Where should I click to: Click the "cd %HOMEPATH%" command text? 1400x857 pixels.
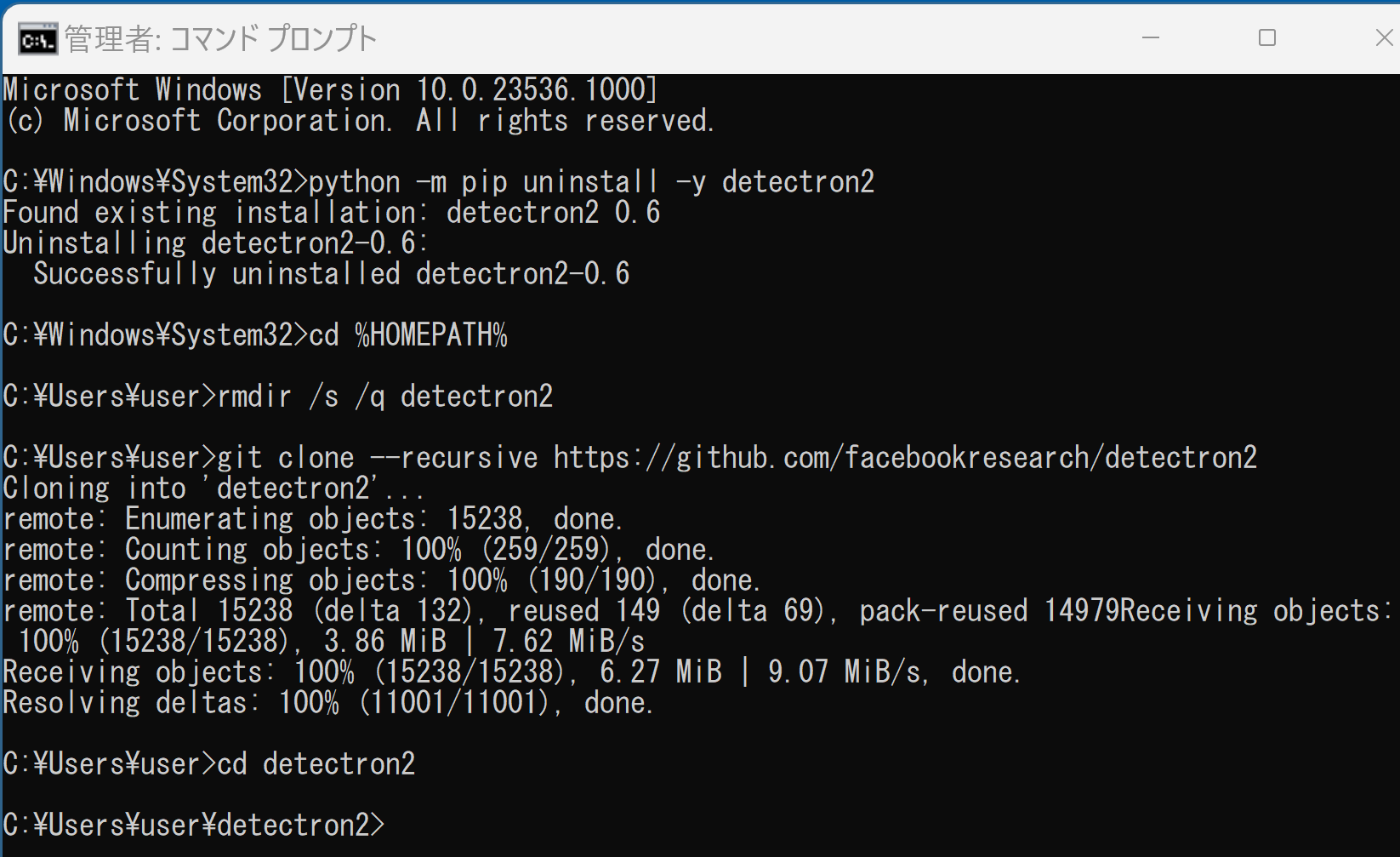tap(408, 335)
